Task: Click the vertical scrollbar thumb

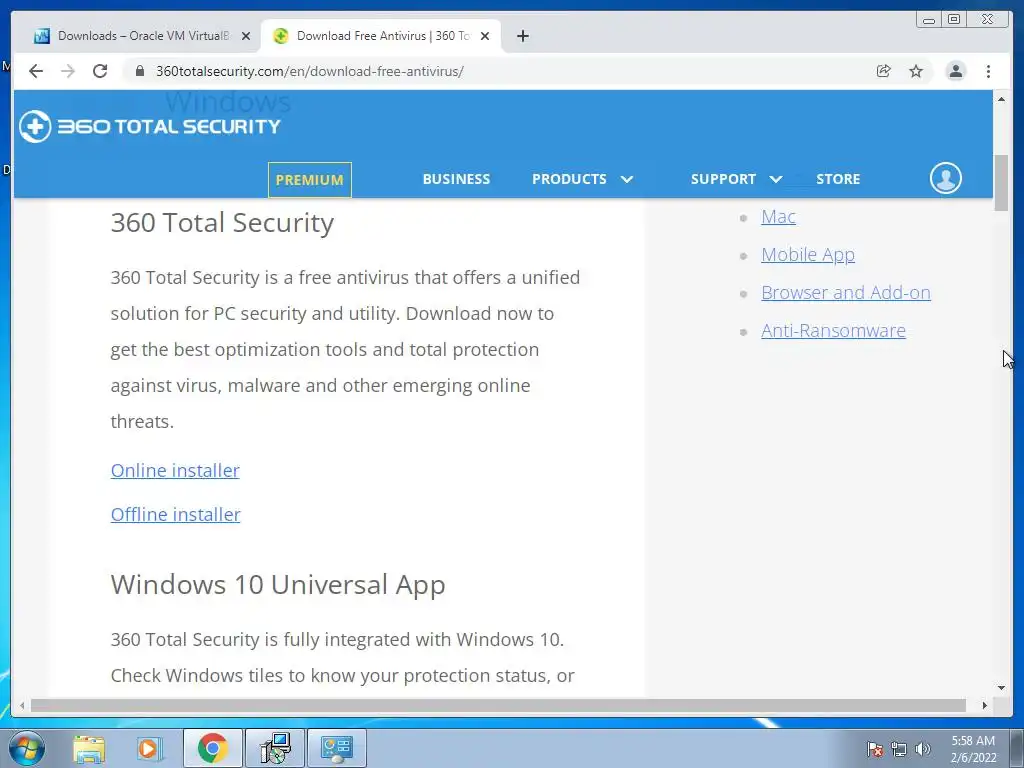Action: (1001, 183)
